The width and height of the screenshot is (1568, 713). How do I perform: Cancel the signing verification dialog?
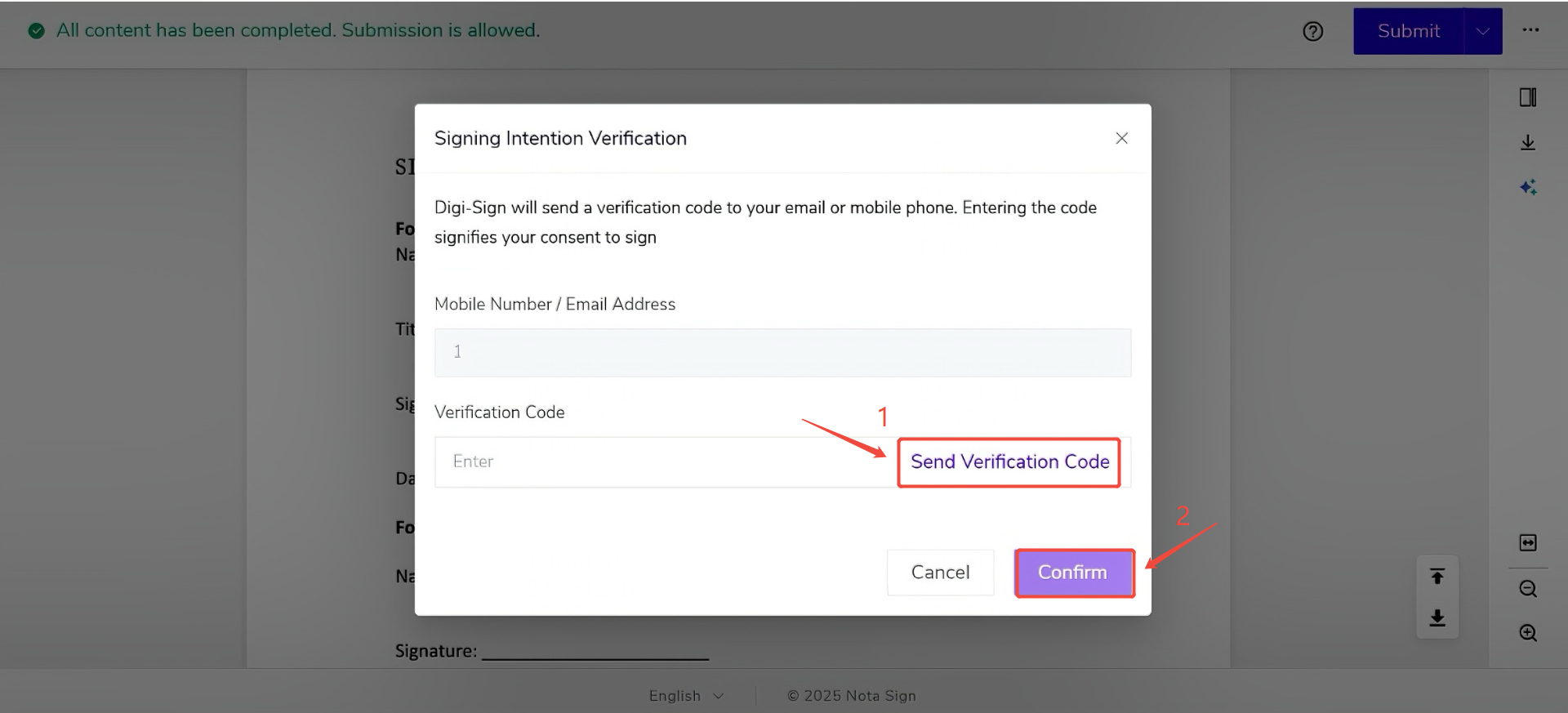pos(940,573)
